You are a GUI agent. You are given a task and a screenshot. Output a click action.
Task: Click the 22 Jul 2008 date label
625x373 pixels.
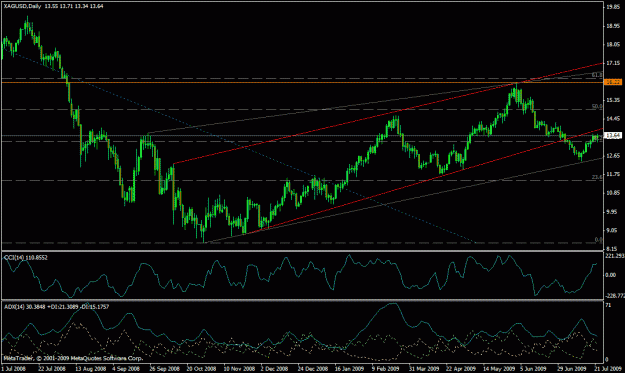coord(53,369)
